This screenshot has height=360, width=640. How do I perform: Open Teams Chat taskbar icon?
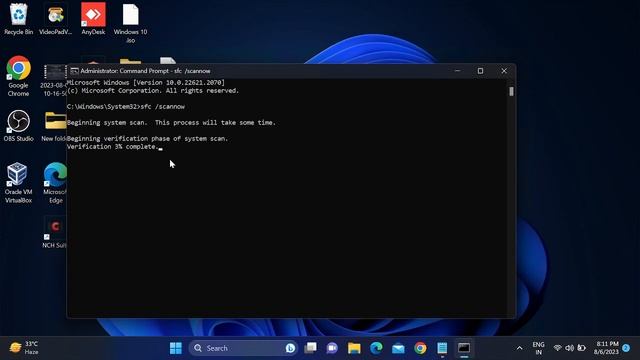[x=332, y=348]
